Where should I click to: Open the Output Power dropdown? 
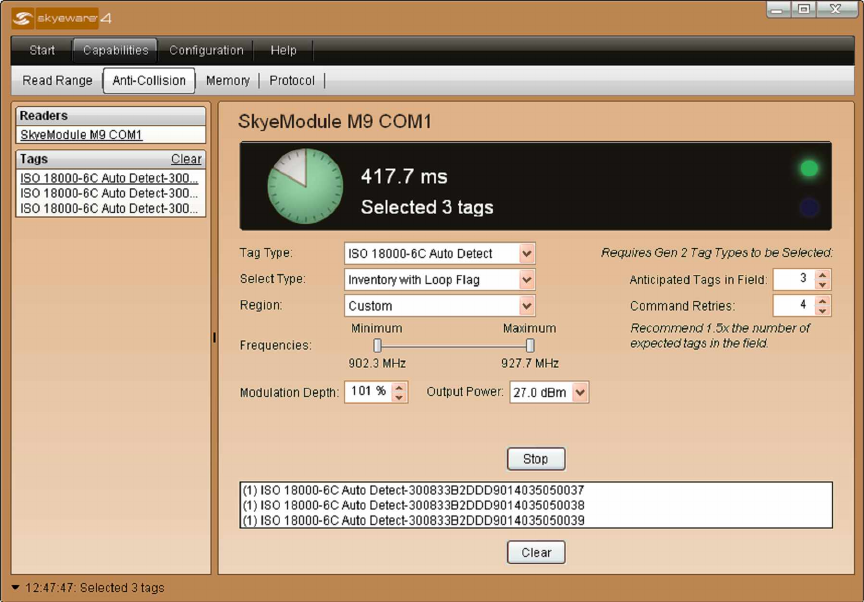point(580,392)
